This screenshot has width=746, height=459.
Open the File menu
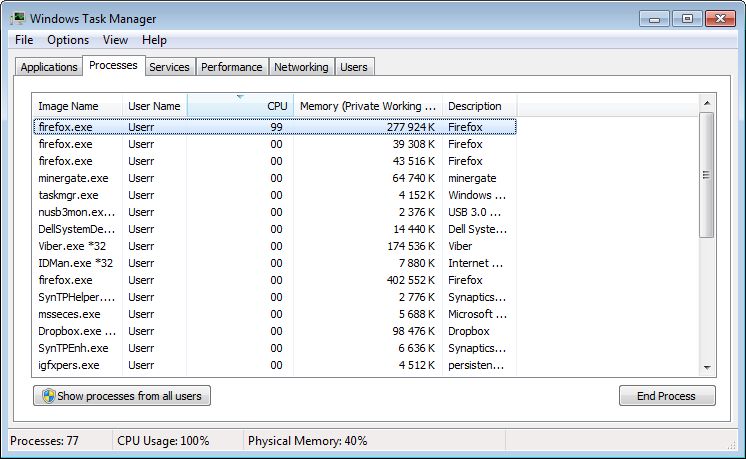[x=24, y=40]
